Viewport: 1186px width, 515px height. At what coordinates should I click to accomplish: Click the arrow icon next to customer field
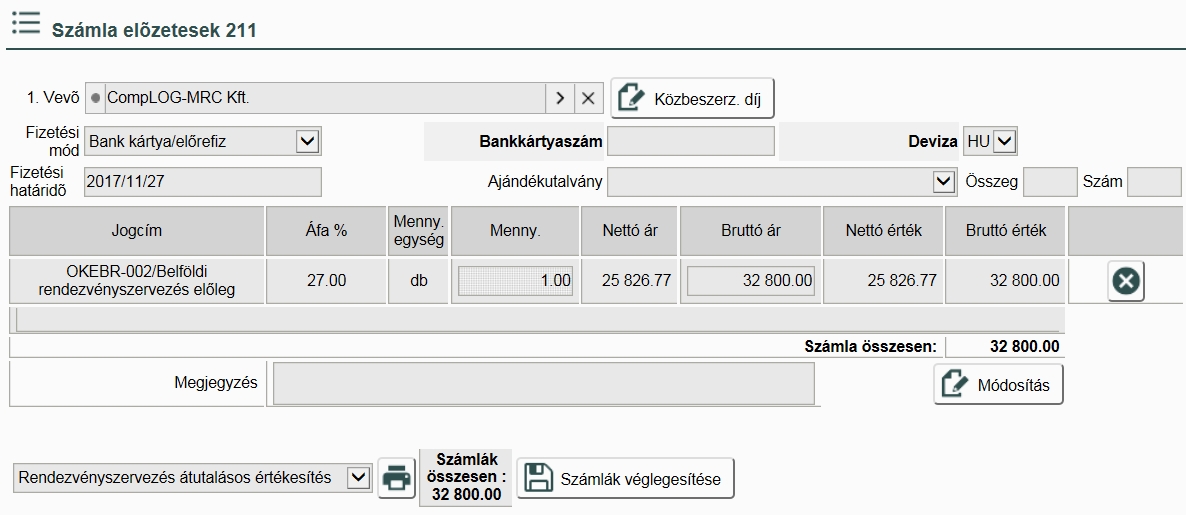560,98
